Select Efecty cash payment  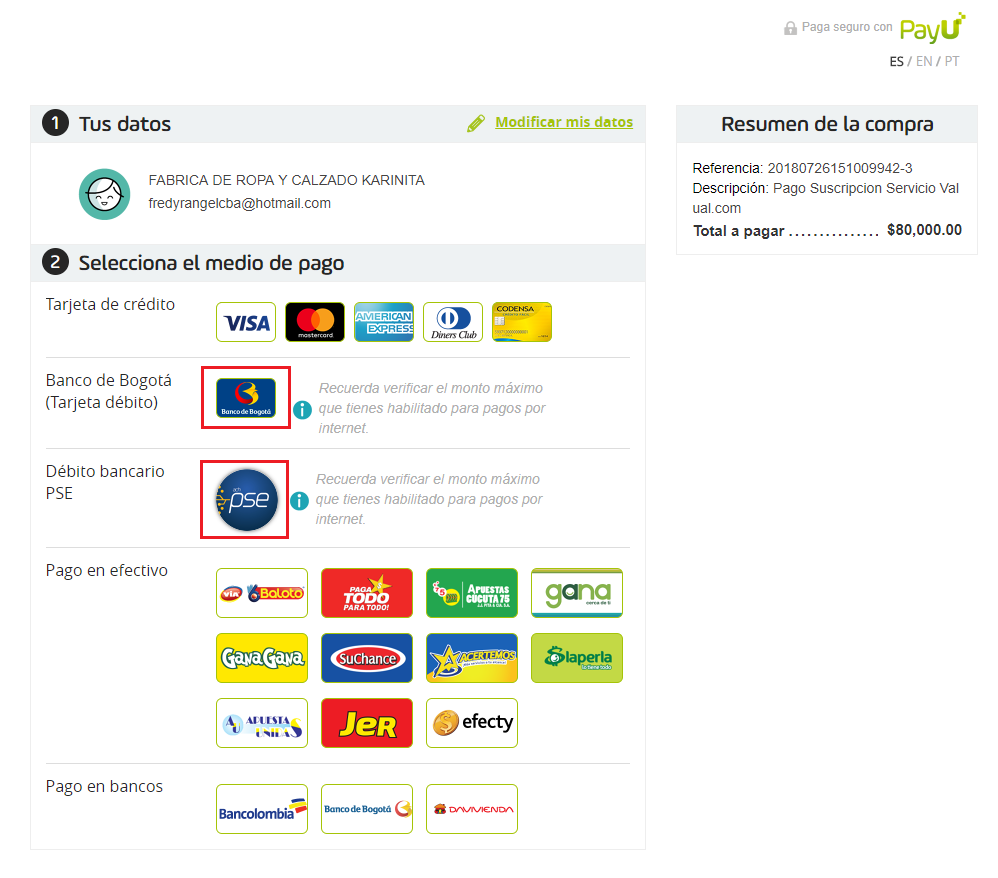(472, 723)
